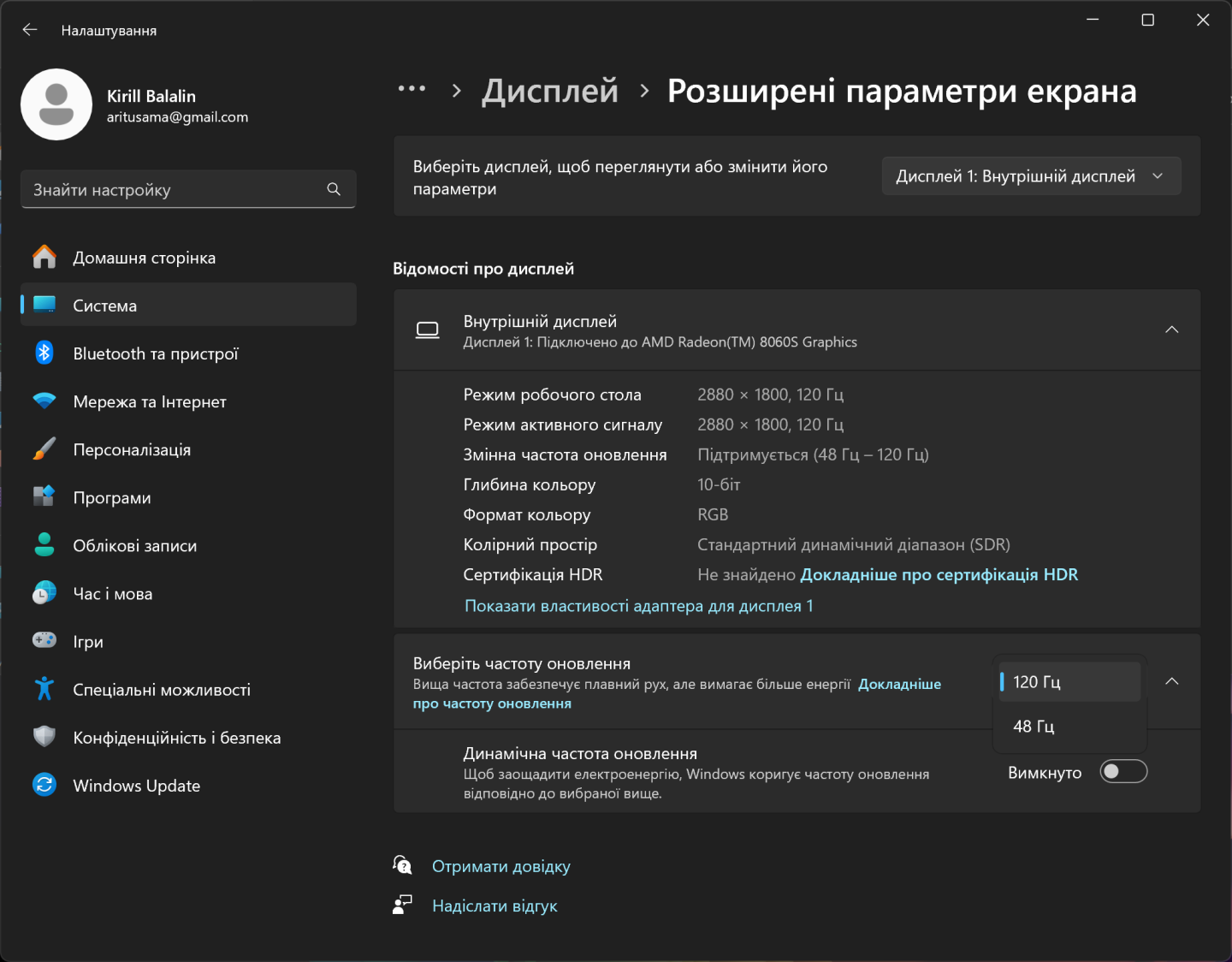The height and width of the screenshot is (962, 1232).
Task: Open the Дисплей 1 display selector dropdown
Action: [x=1030, y=176]
